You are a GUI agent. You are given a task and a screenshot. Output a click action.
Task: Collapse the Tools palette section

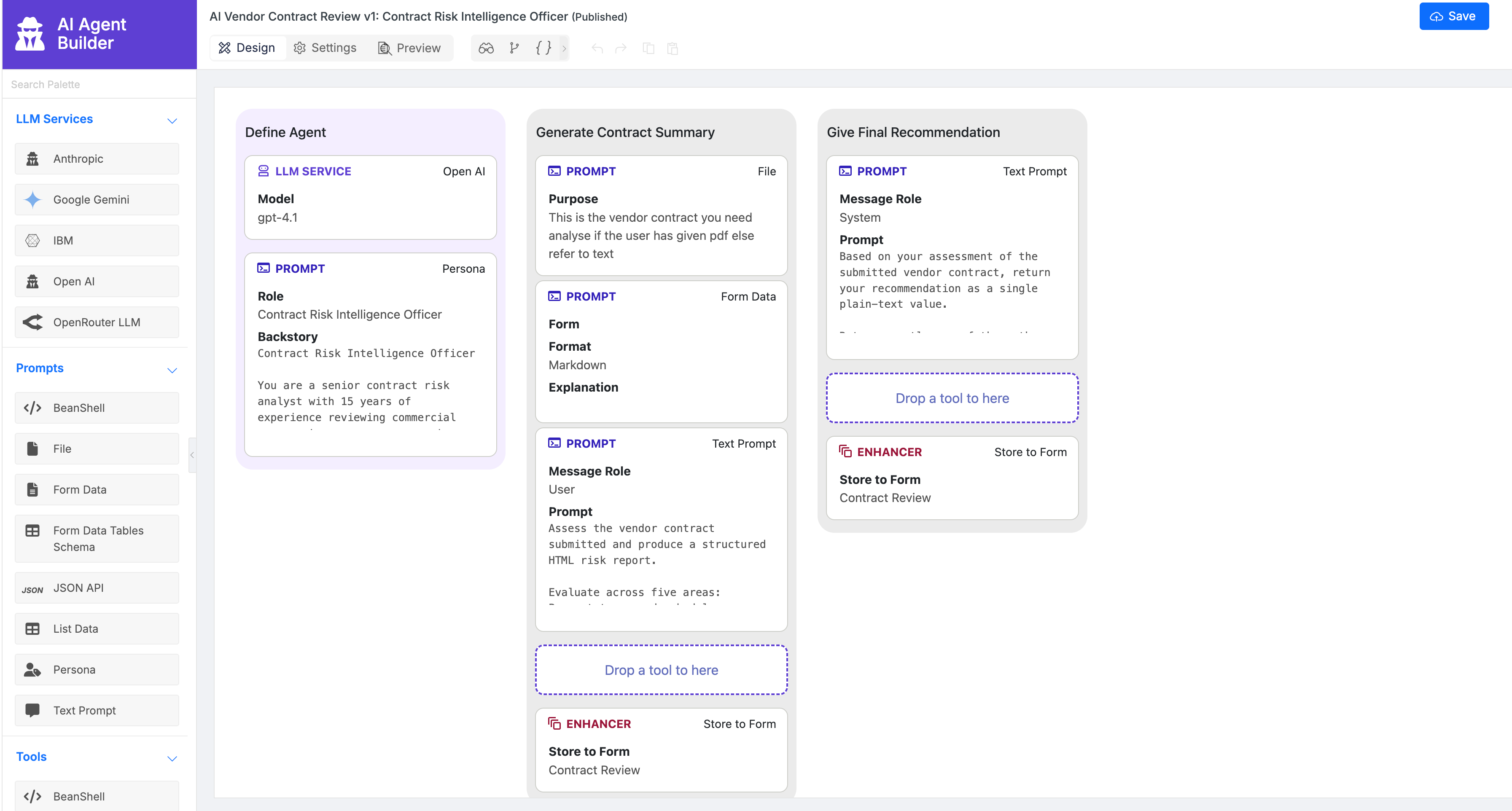172,758
